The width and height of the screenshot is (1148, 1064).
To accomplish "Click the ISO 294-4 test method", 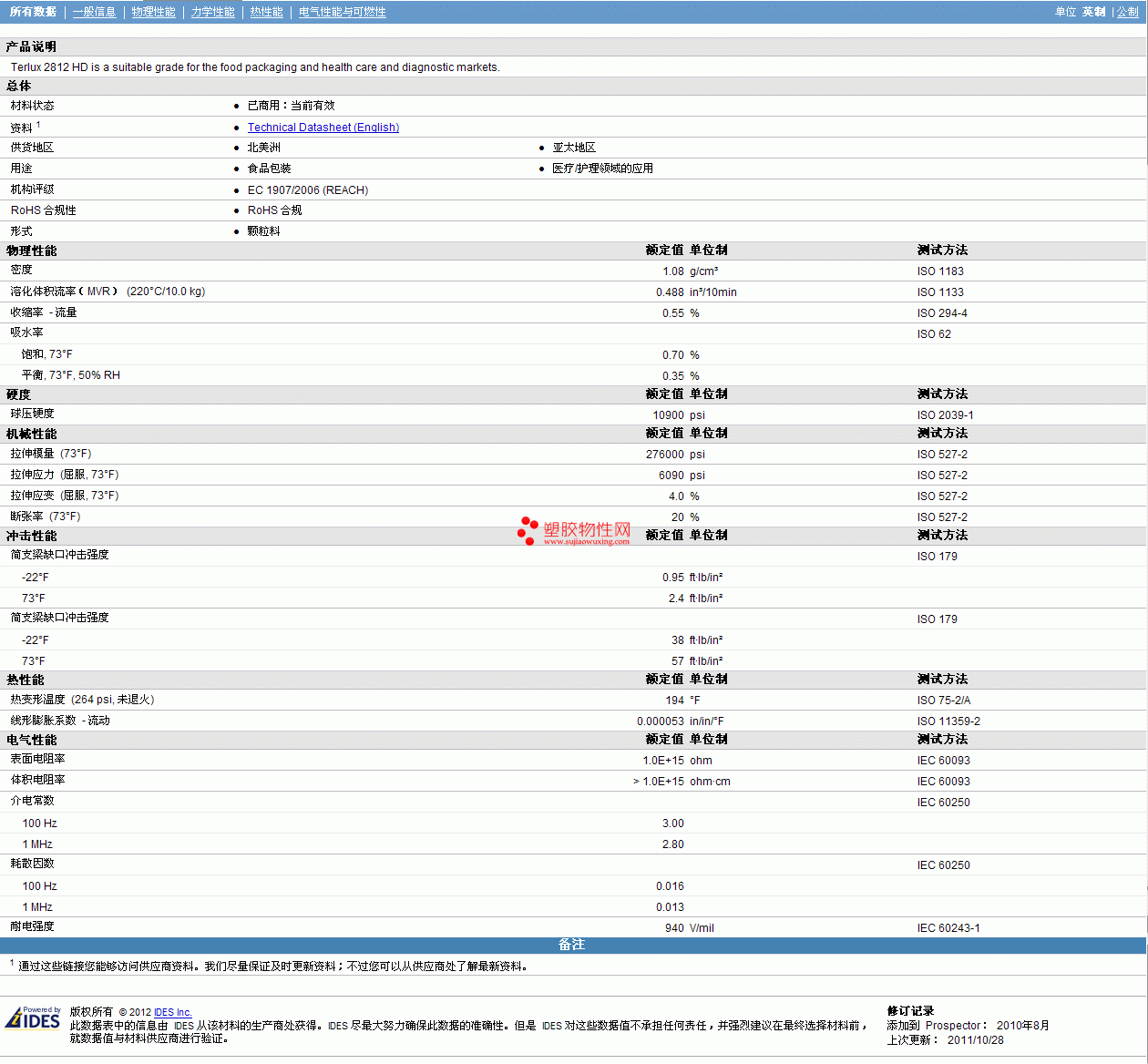I will tap(942, 313).
